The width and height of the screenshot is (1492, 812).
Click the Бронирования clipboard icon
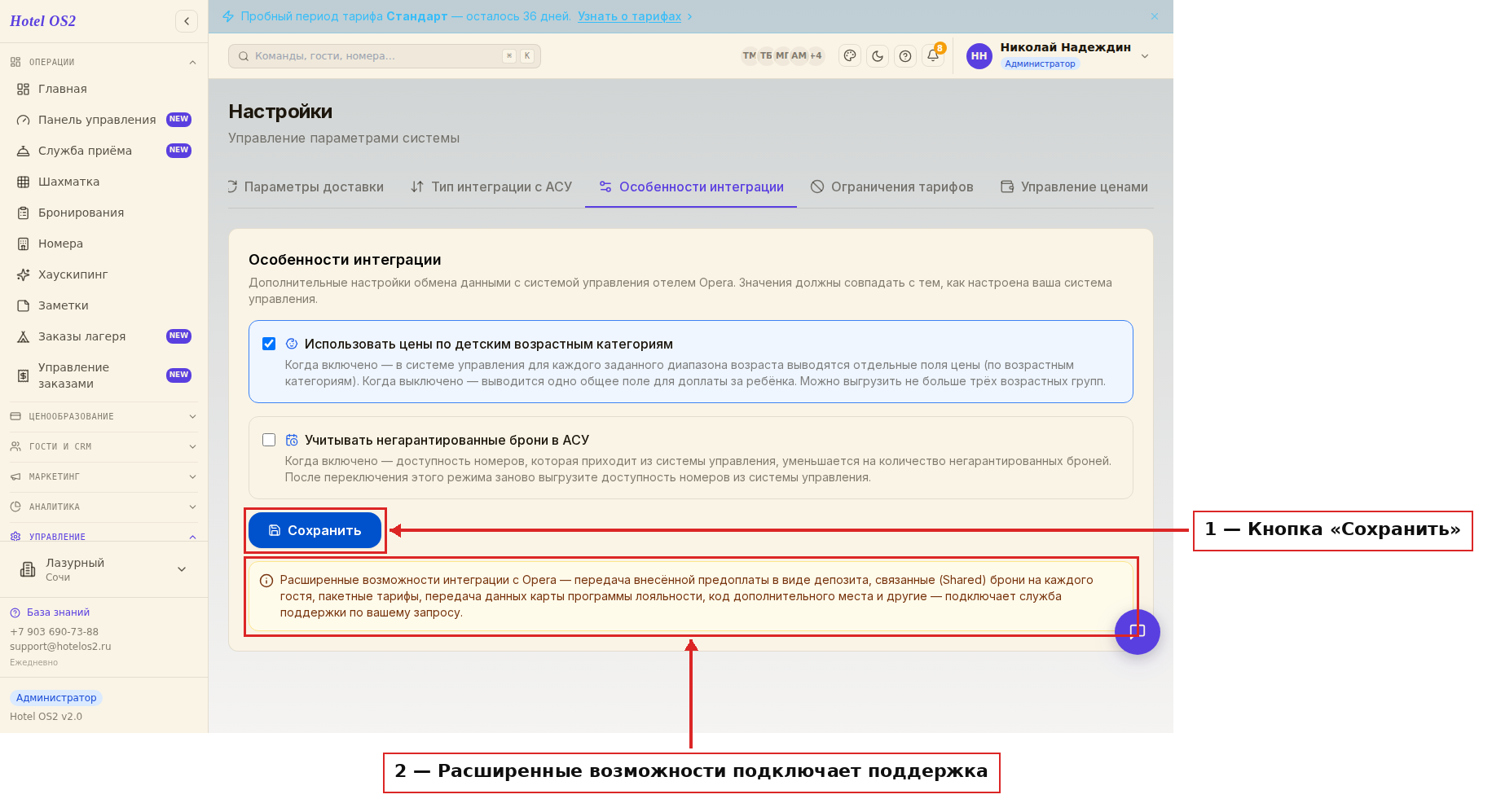pos(24,213)
